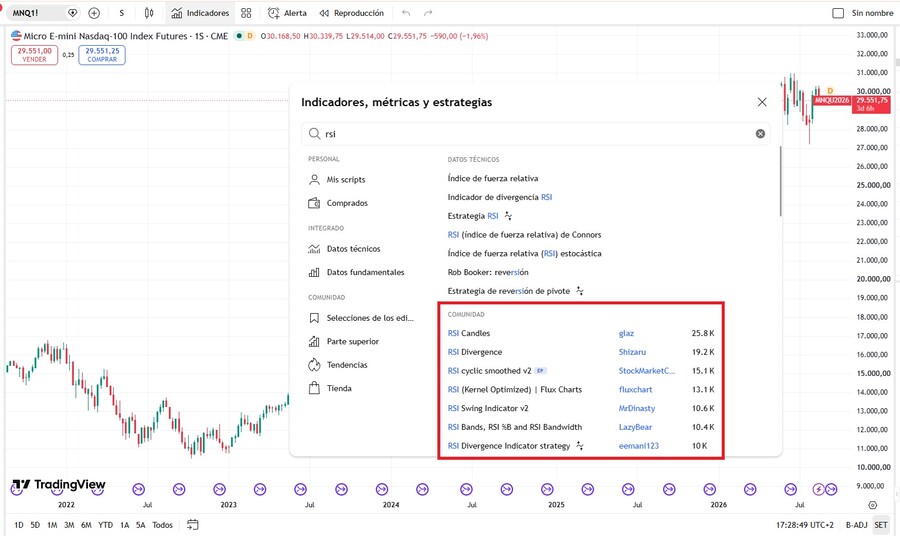This screenshot has width=900, height=536.
Task: Open Parte superior category
Action: 353,341
